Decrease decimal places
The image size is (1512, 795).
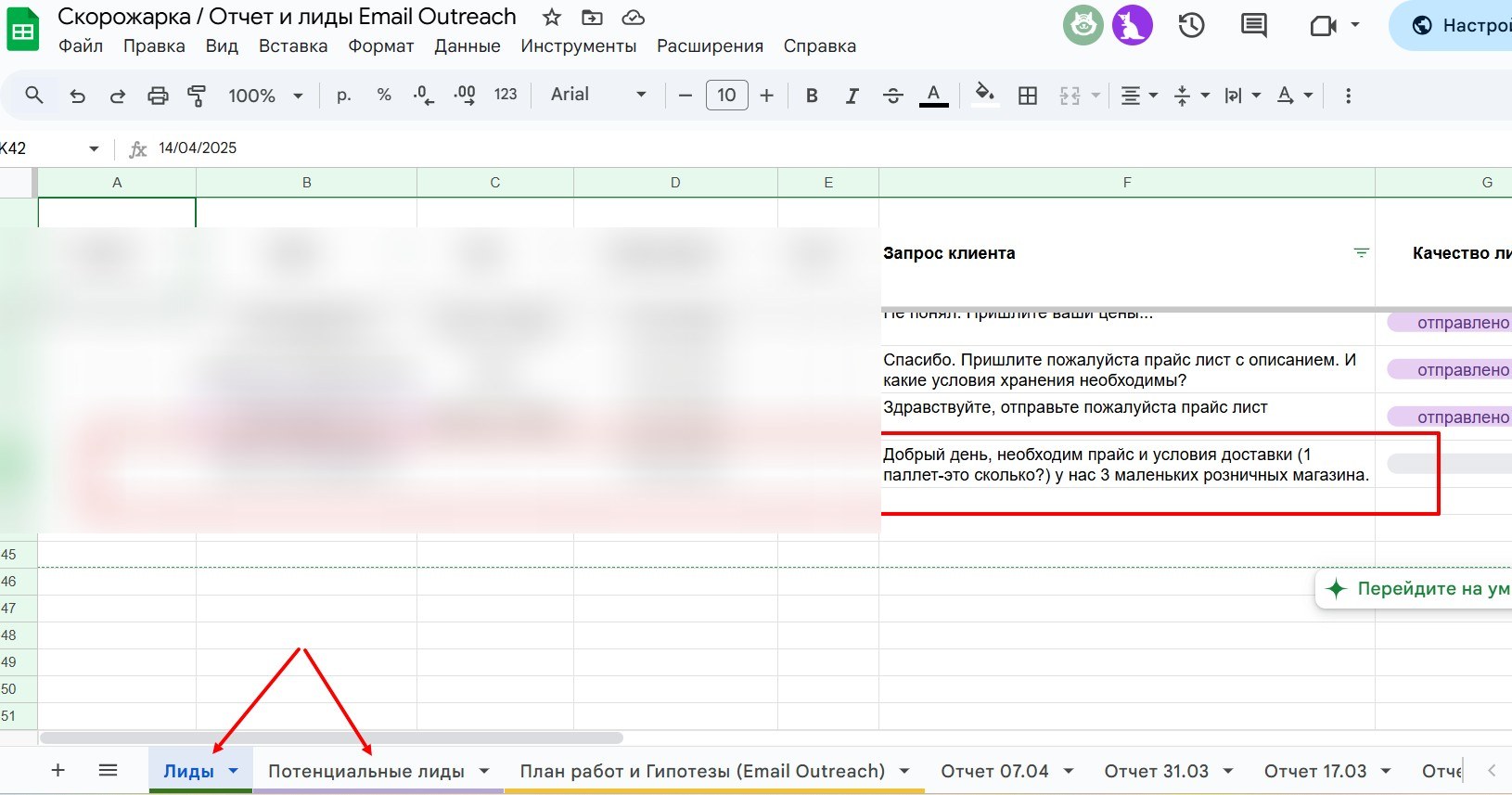point(424,95)
